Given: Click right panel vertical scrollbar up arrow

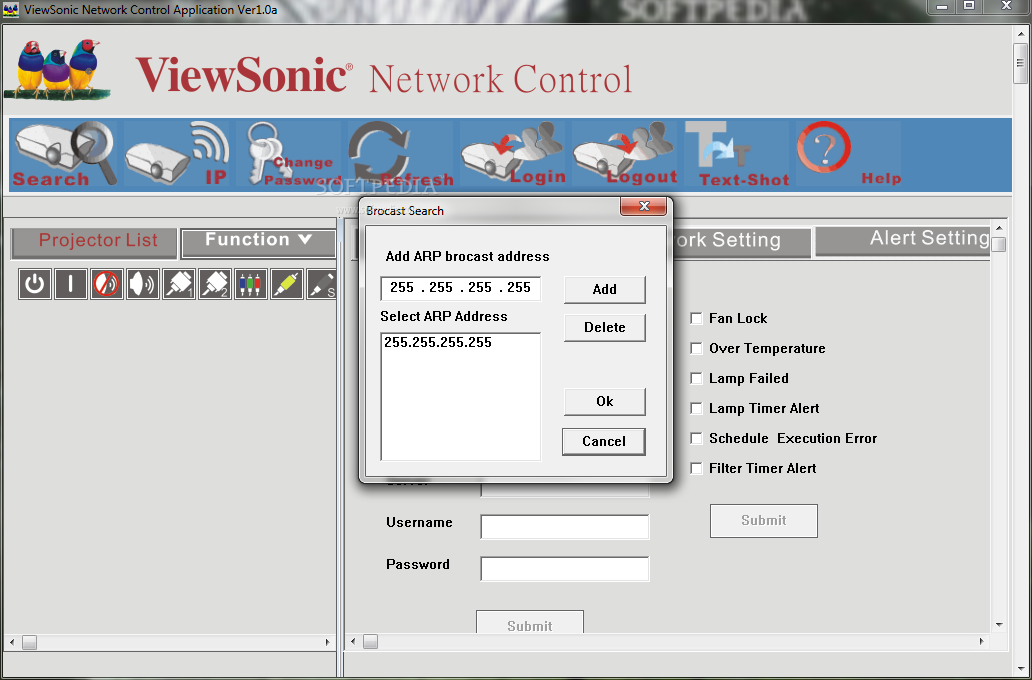Looking at the screenshot, I should (x=999, y=228).
